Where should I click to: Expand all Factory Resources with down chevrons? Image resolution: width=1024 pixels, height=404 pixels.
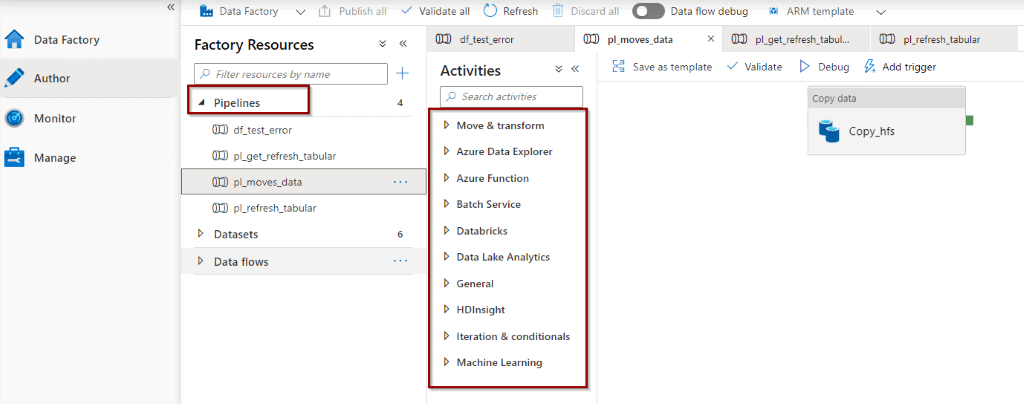(x=383, y=44)
